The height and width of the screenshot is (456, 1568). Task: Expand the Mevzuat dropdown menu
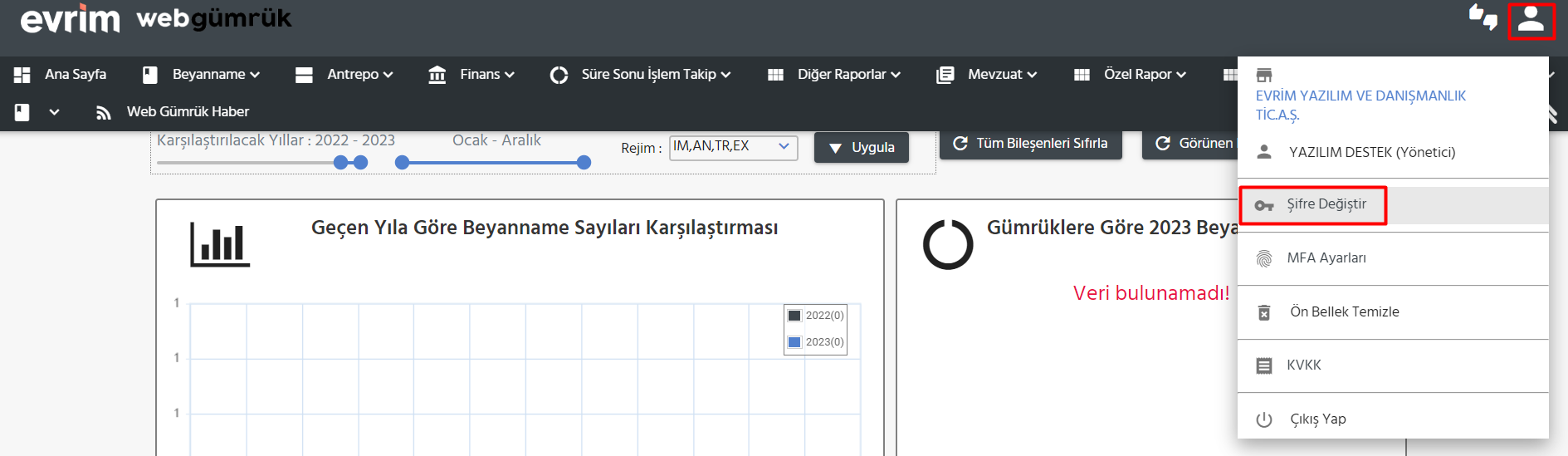1002,74
